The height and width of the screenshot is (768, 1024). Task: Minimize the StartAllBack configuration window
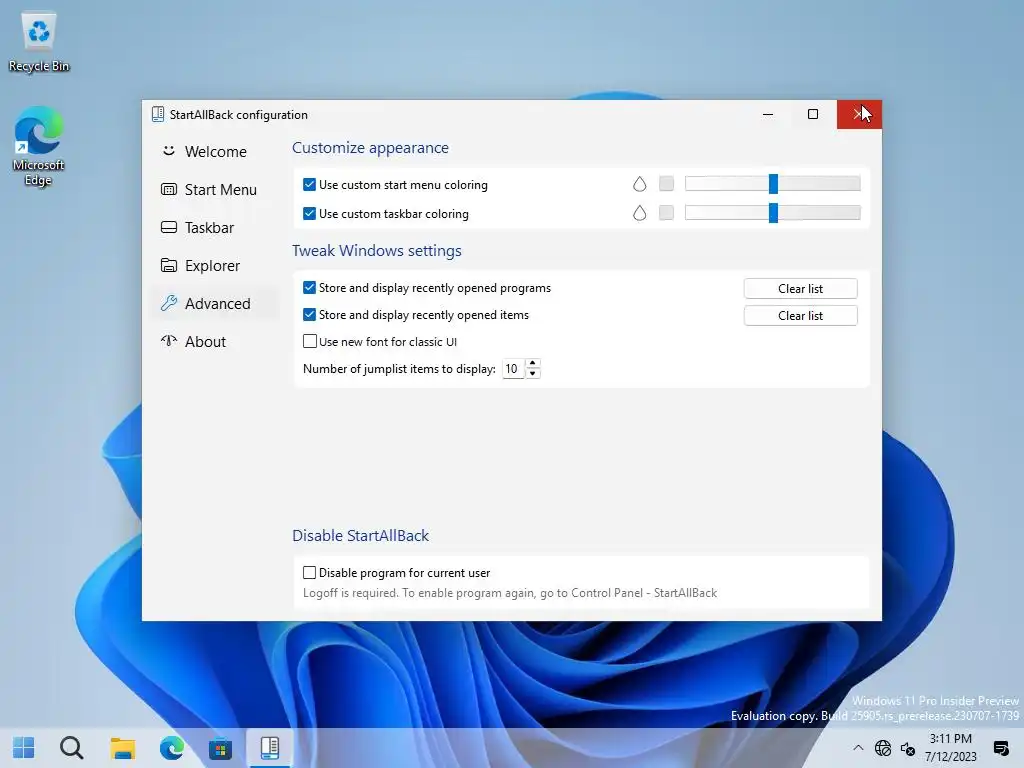[768, 114]
